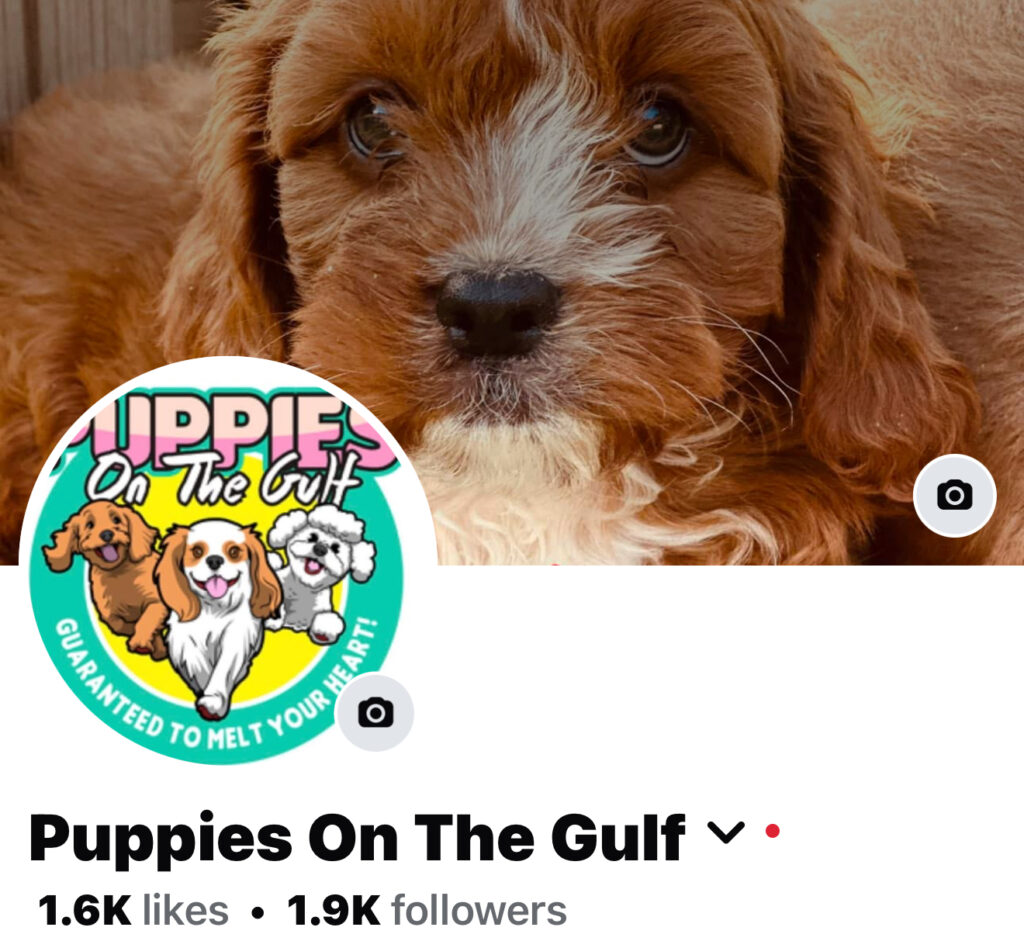Click the puppy's left eye in cover photo
Image resolution: width=1024 pixels, height=948 pixels.
374,127
